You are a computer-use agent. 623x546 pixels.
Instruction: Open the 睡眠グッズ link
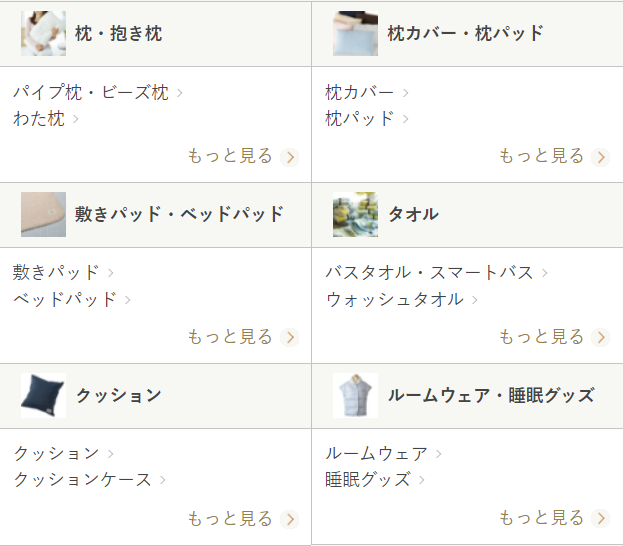368,480
